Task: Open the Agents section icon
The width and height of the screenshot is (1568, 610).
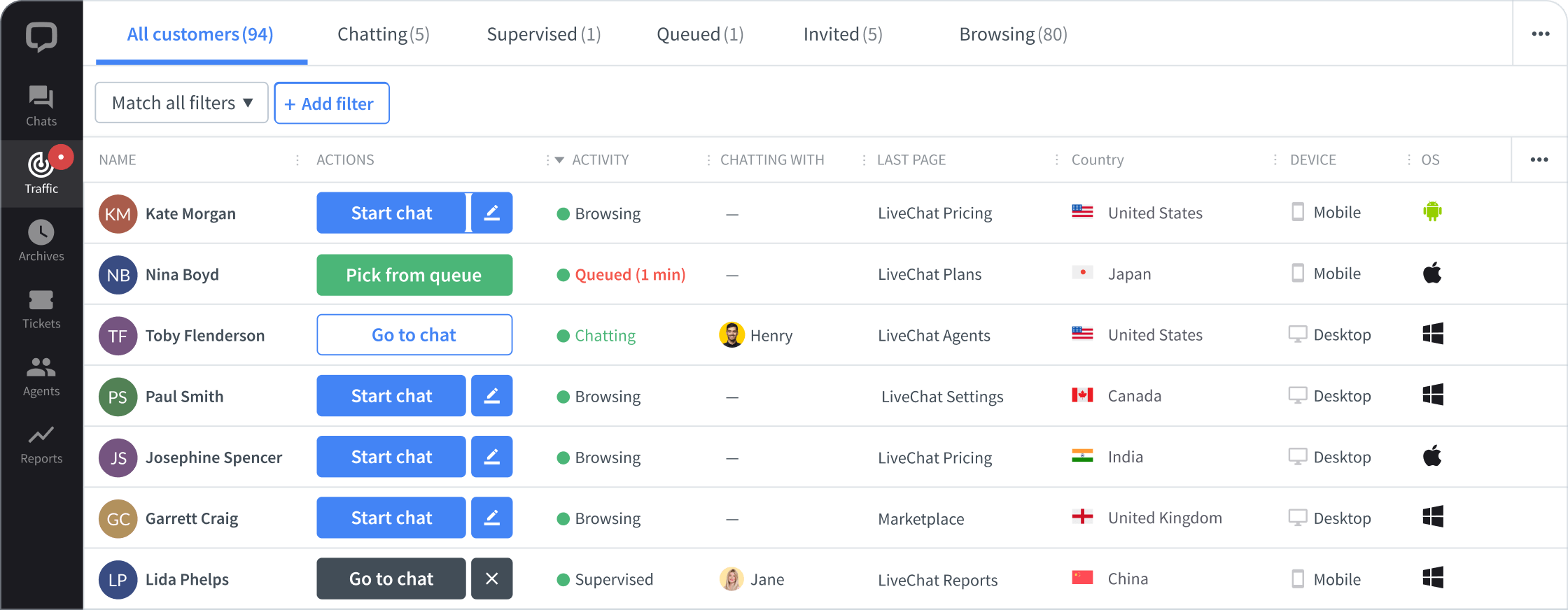Action: click(x=41, y=367)
